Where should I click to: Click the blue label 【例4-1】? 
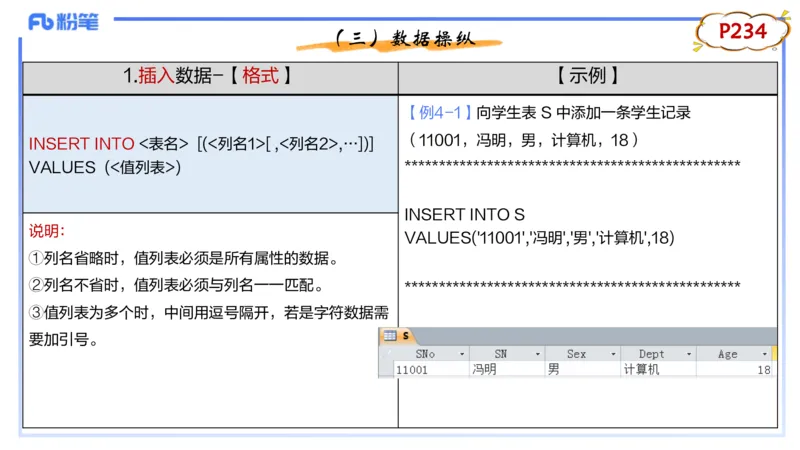point(440,112)
